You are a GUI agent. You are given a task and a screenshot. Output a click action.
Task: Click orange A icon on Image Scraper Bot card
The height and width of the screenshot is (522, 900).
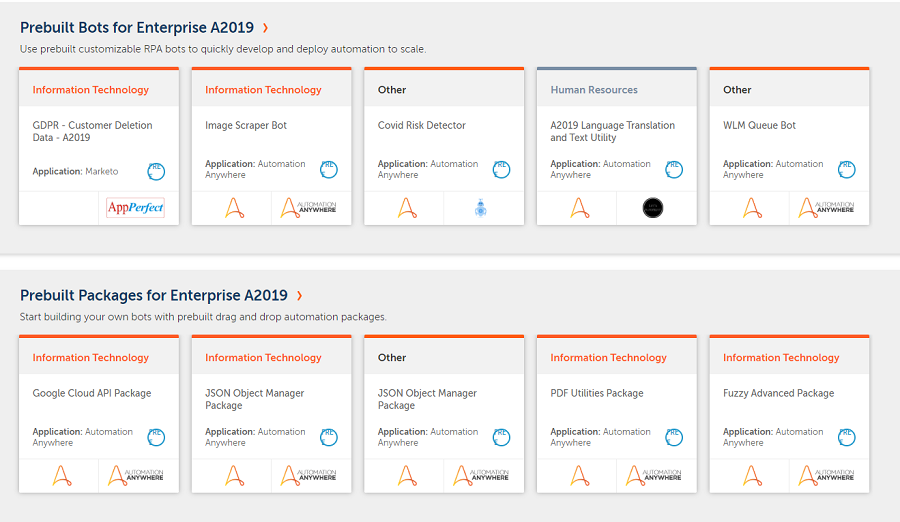pyautogui.click(x=234, y=208)
